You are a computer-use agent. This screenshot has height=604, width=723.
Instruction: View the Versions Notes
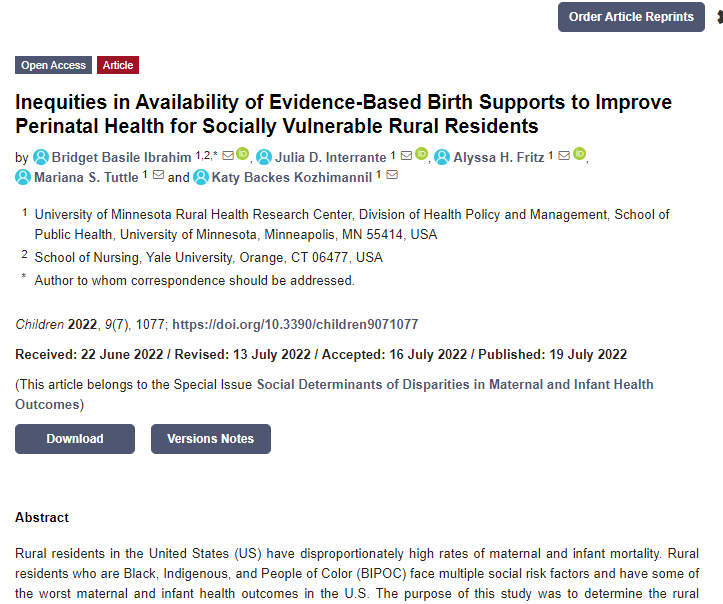(211, 439)
